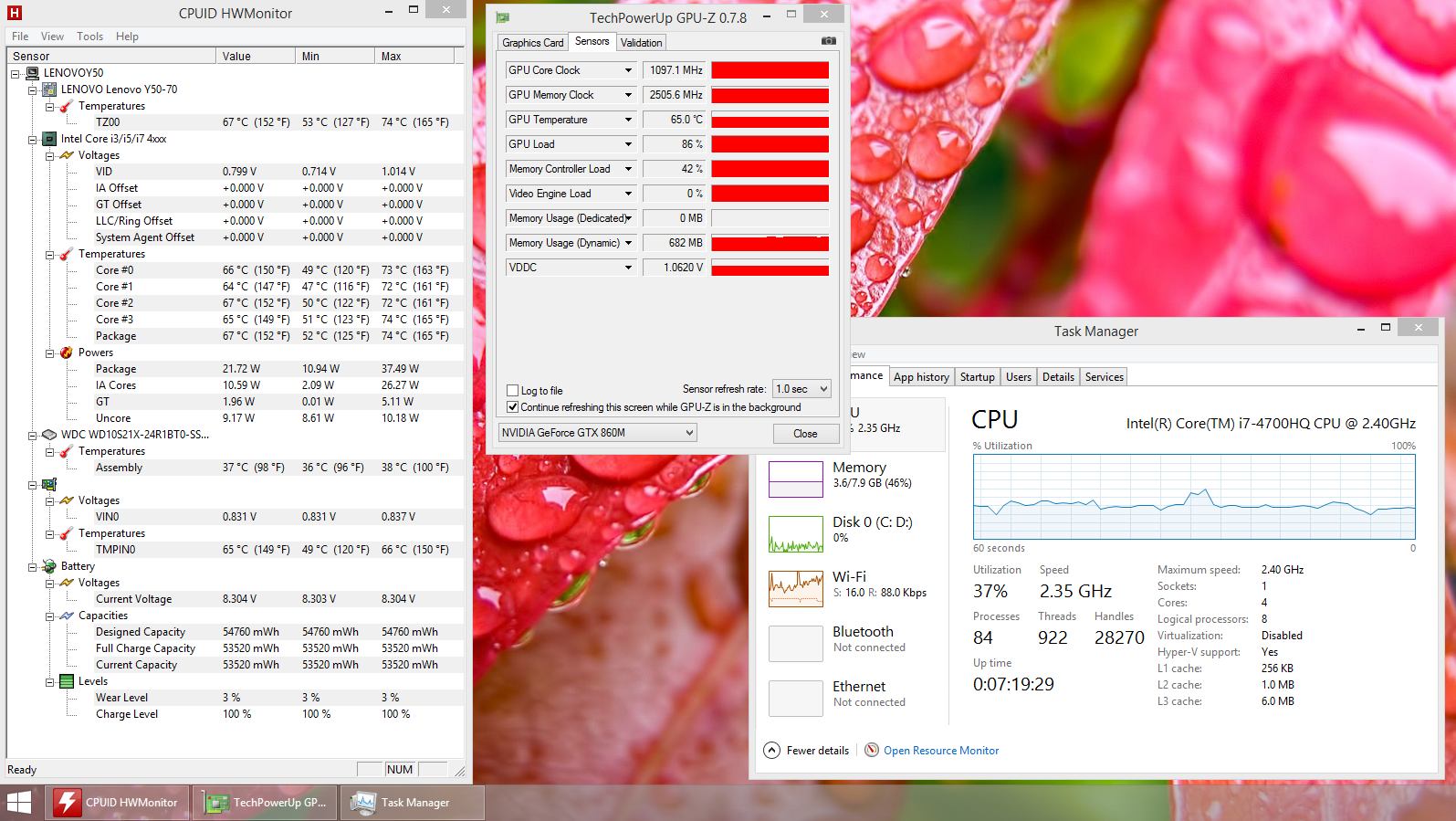Open the HWMonitor Help menu
1456x821 pixels.
click(127, 37)
